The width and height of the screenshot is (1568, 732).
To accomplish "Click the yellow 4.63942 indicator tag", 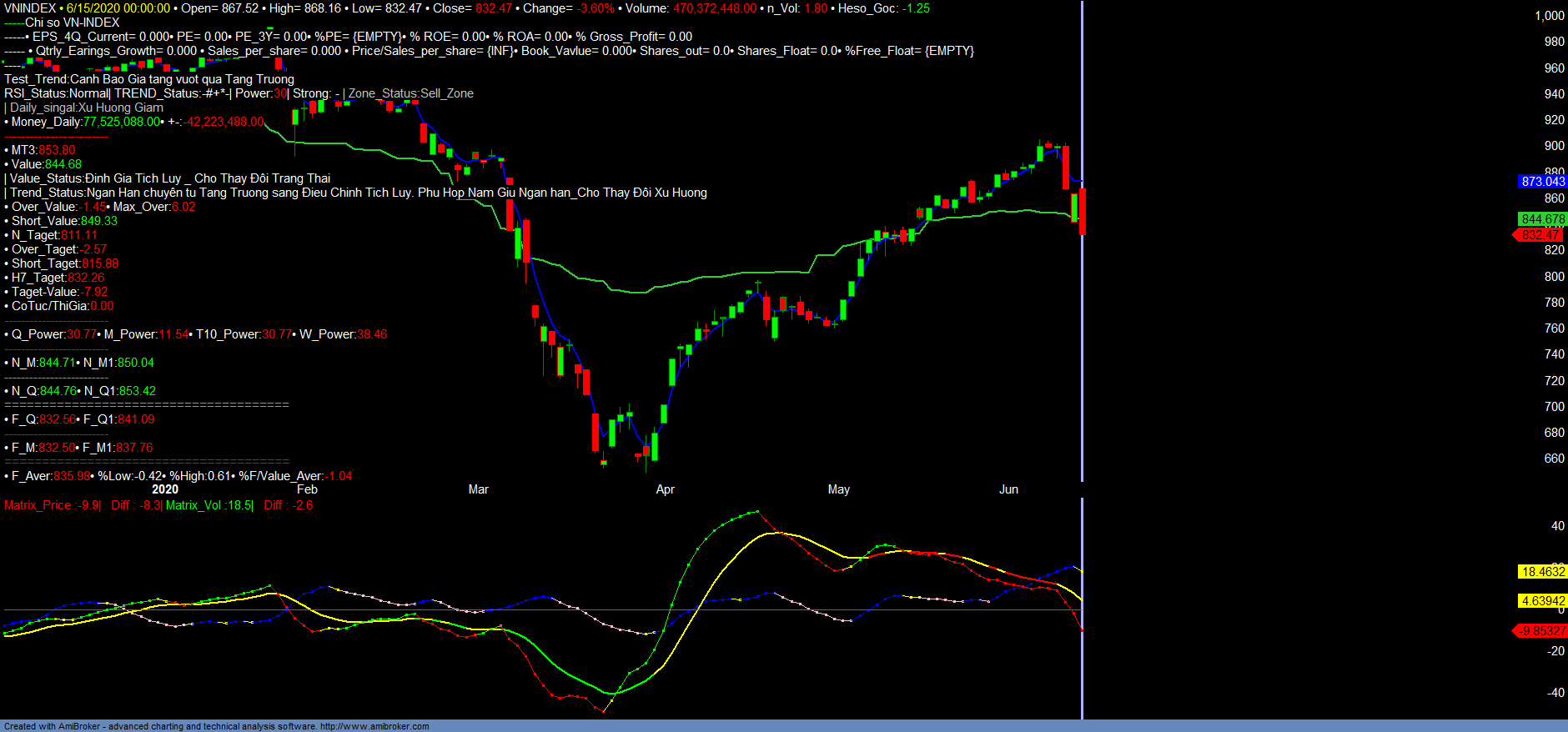I will click(x=1542, y=601).
